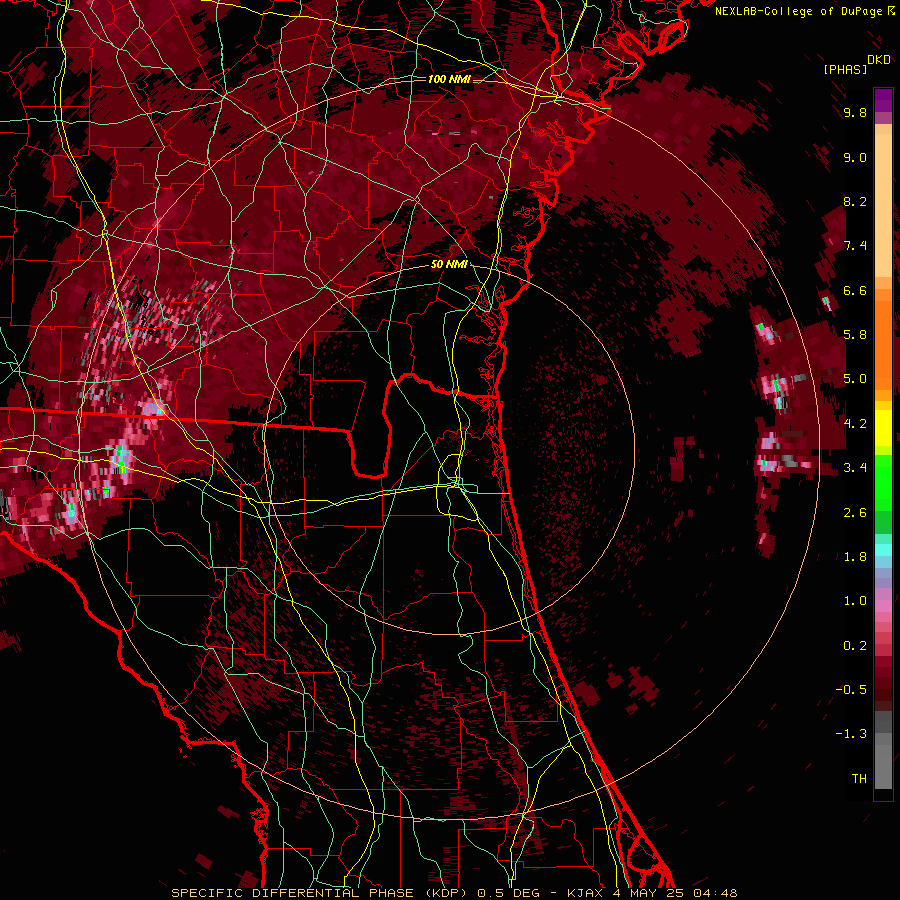Click the purple top band of the color bar
Viewport: 900px width, 900px height.
click(x=883, y=100)
